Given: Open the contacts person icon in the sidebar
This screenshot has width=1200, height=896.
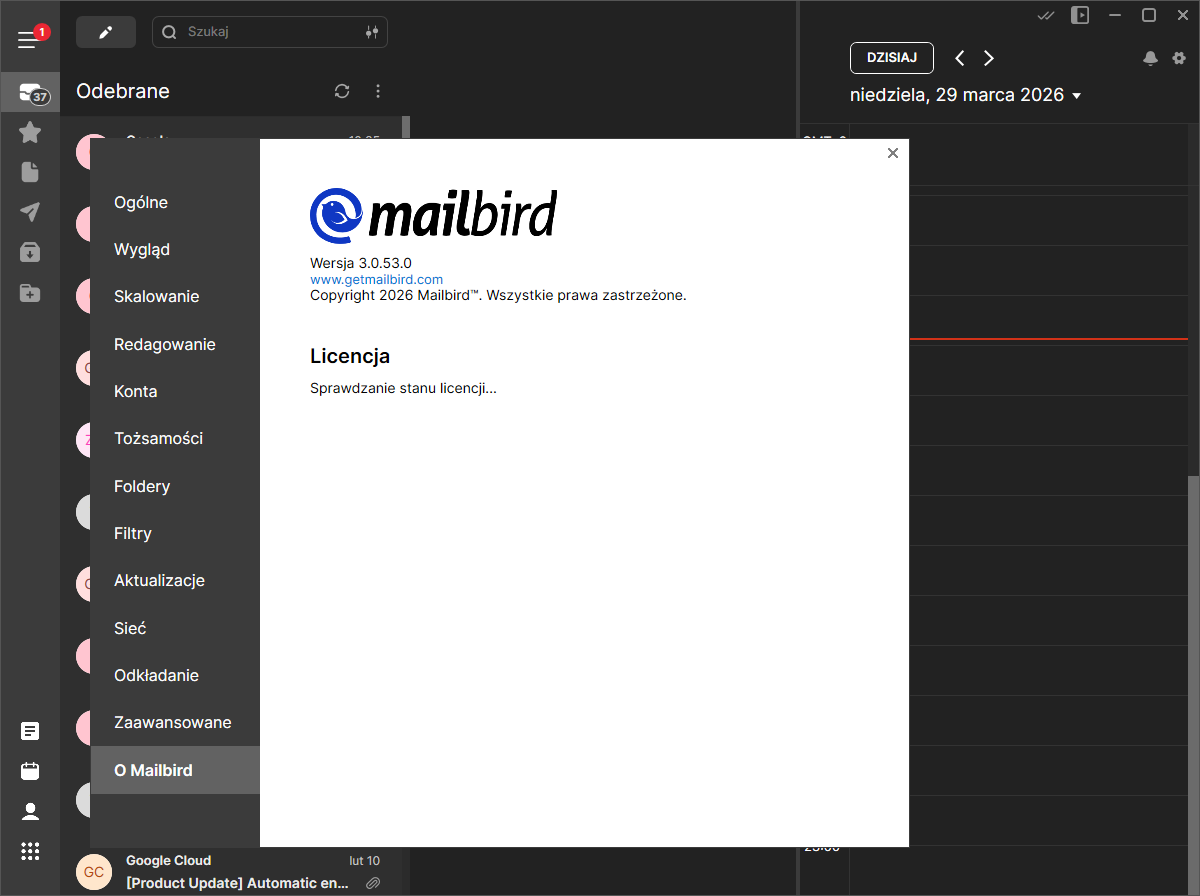Looking at the screenshot, I should click(30, 811).
